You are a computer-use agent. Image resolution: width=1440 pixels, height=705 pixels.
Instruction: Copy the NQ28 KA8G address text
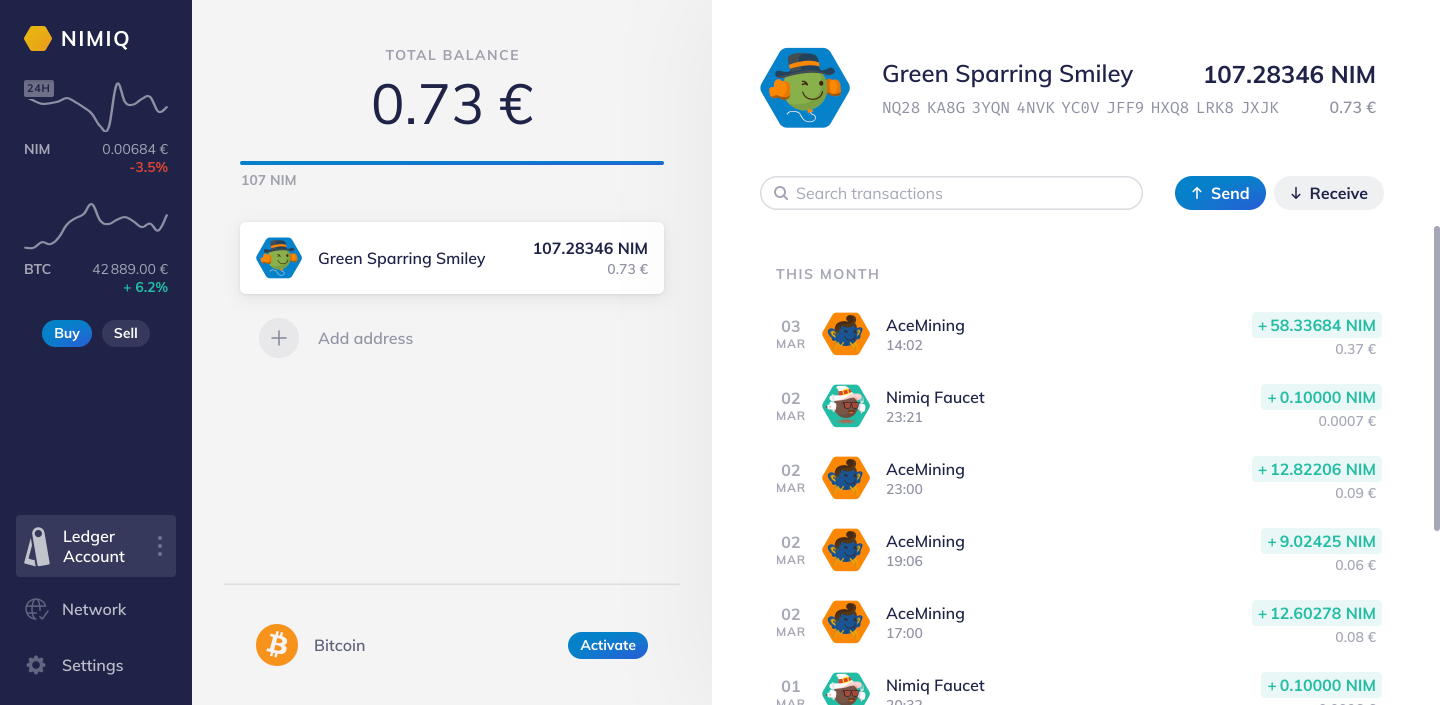(x=1080, y=107)
